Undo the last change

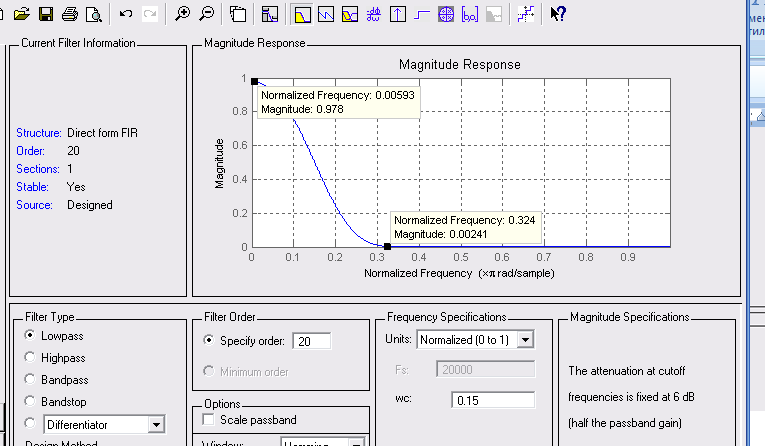tap(126, 14)
